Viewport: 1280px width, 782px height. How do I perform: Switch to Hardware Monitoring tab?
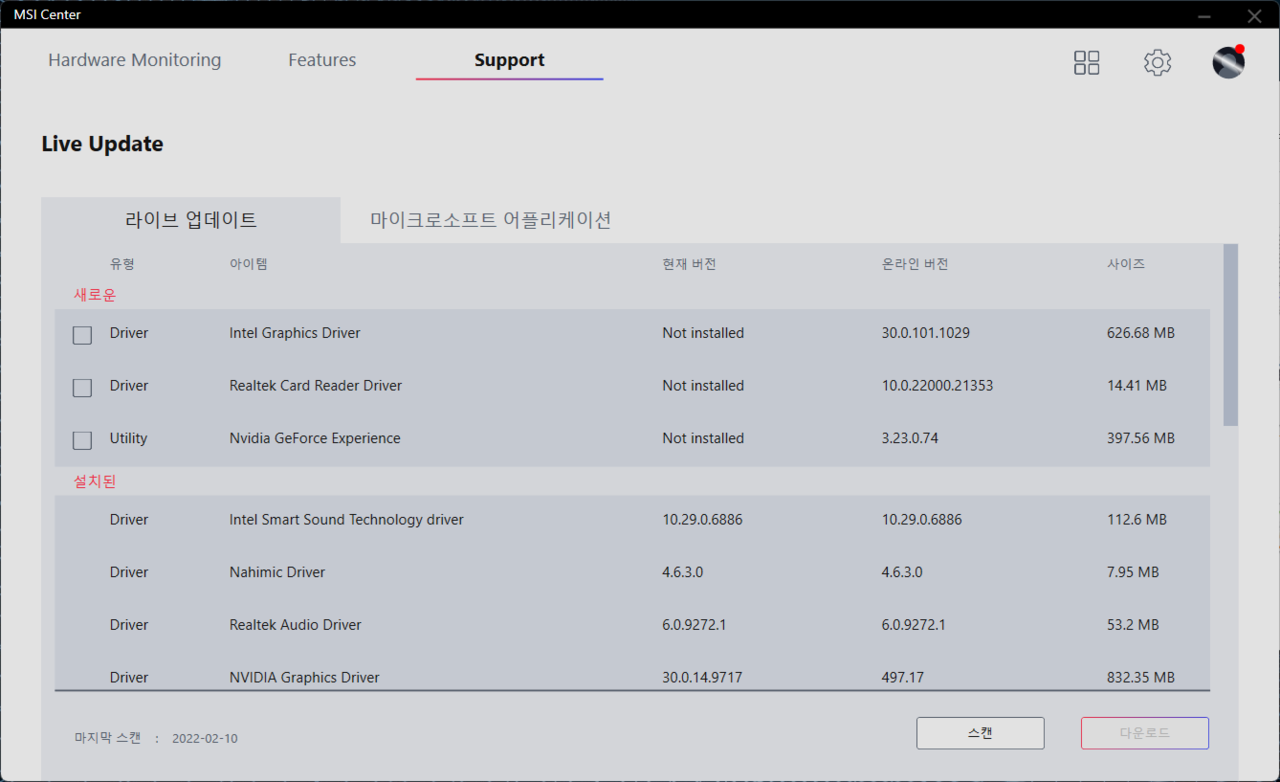135,60
